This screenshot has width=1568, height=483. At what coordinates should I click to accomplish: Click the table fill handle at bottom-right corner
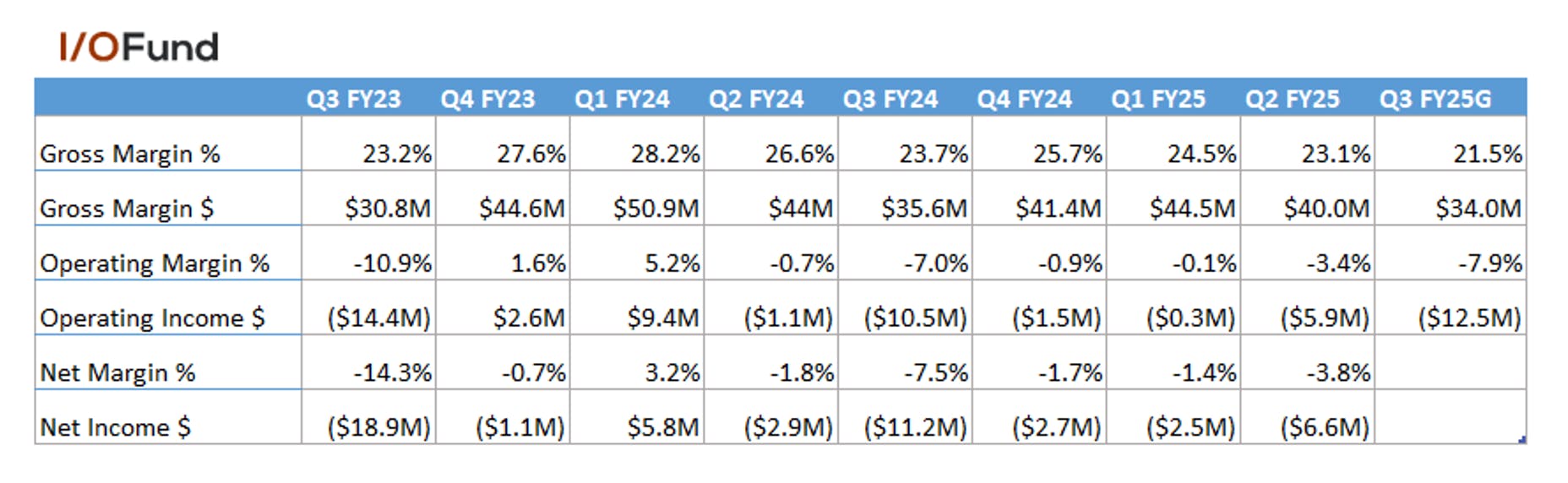(1522, 439)
